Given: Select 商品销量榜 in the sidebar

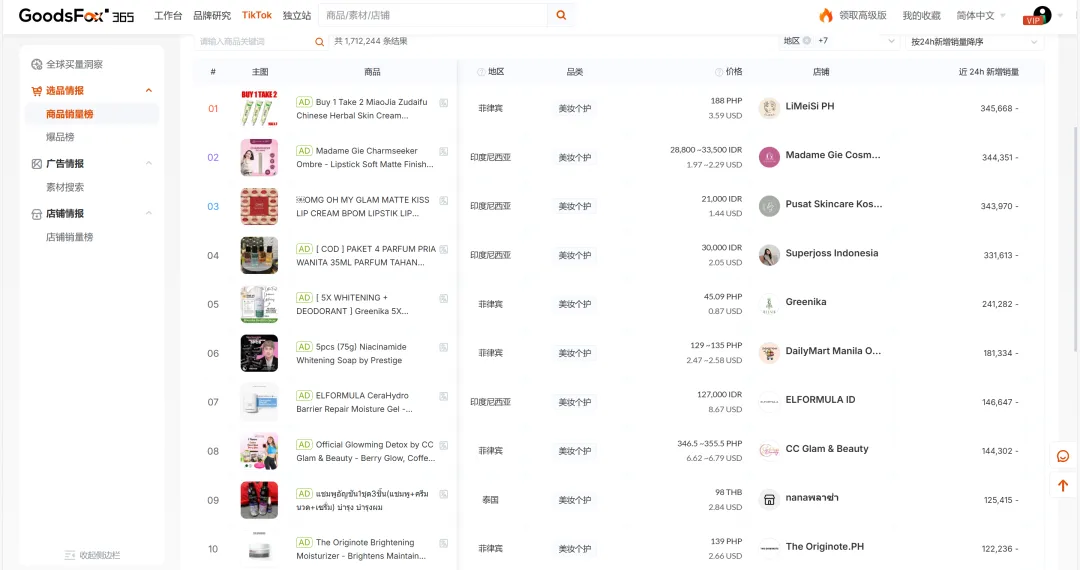Looking at the screenshot, I should pyautogui.click(x=92, y=114).
